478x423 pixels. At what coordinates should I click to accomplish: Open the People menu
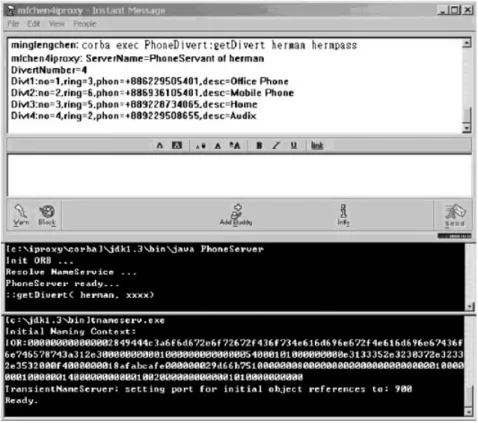tap(85, 24)
